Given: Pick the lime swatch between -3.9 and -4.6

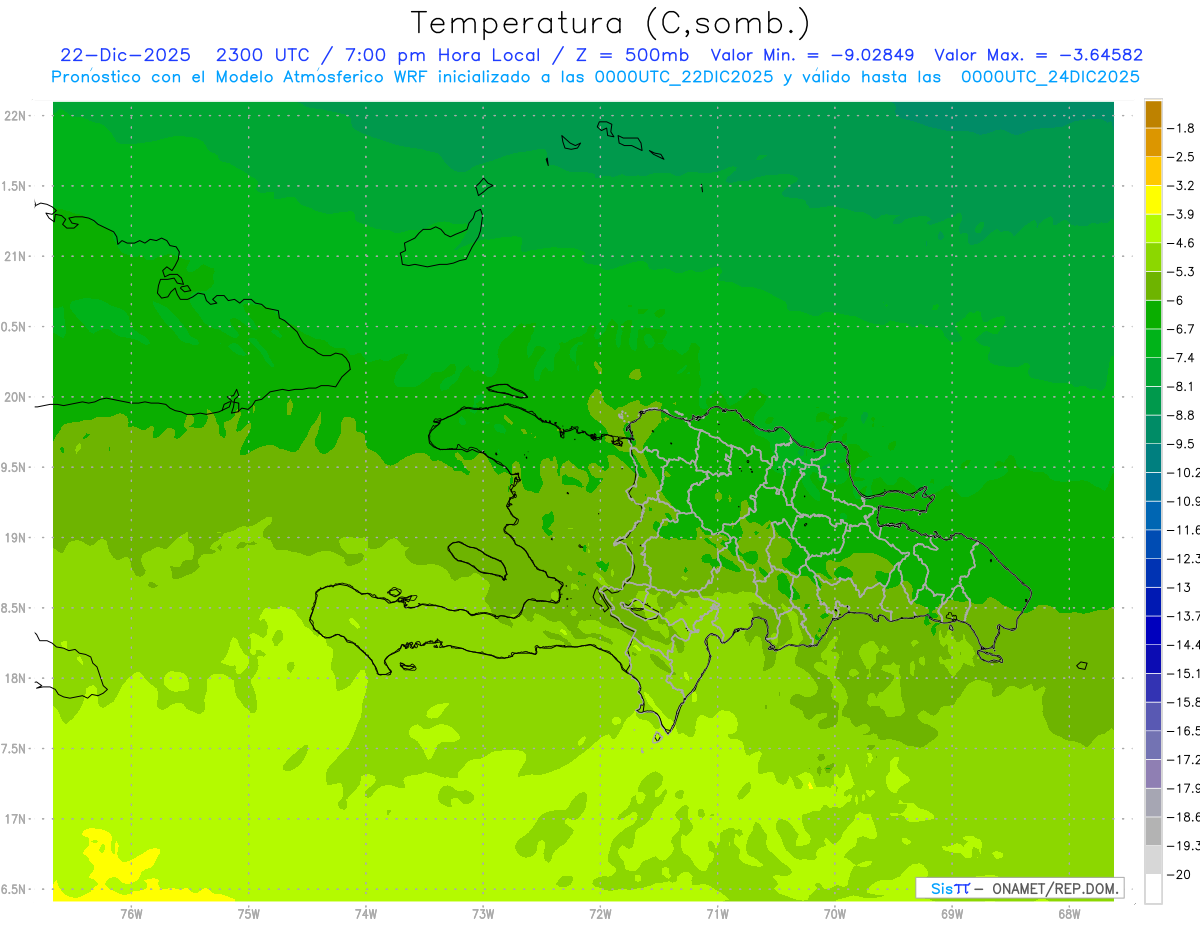Looking at the screenshot, I should pyautogui.click(x=1153, y=228).
